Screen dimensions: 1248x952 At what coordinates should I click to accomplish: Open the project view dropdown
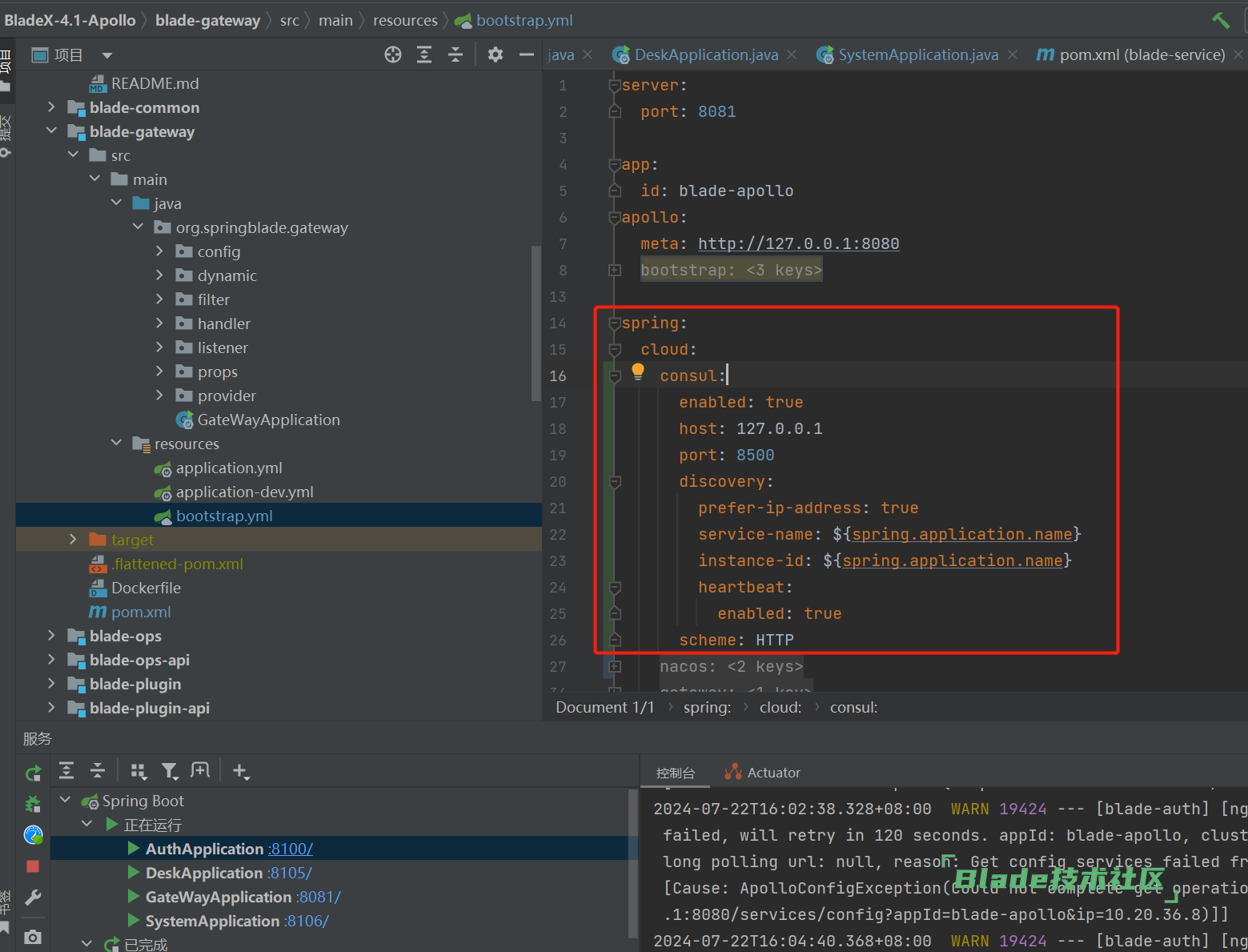[x=106, y=55]
